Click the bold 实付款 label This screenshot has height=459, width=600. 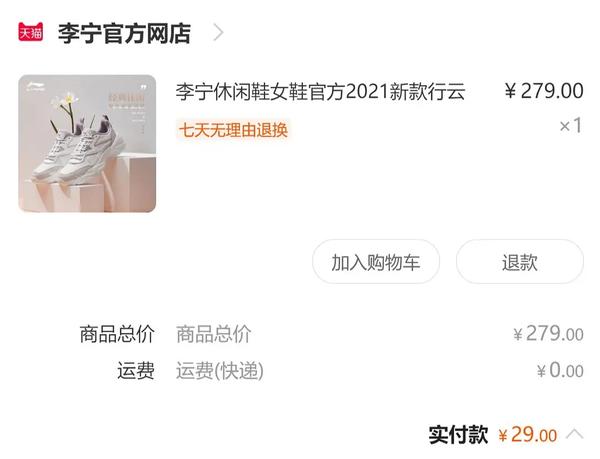(458, 435)
